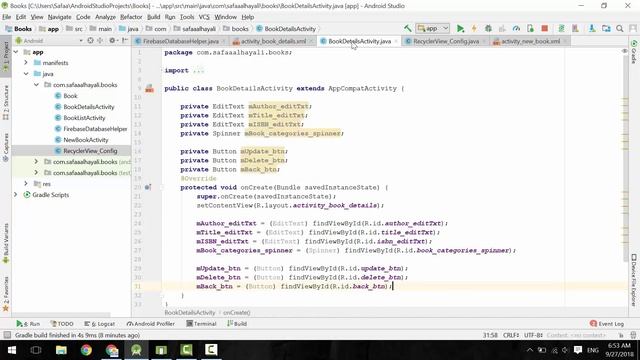Open the Analyze menu
Screen dimensions: 640x360
tap(105, 17)
